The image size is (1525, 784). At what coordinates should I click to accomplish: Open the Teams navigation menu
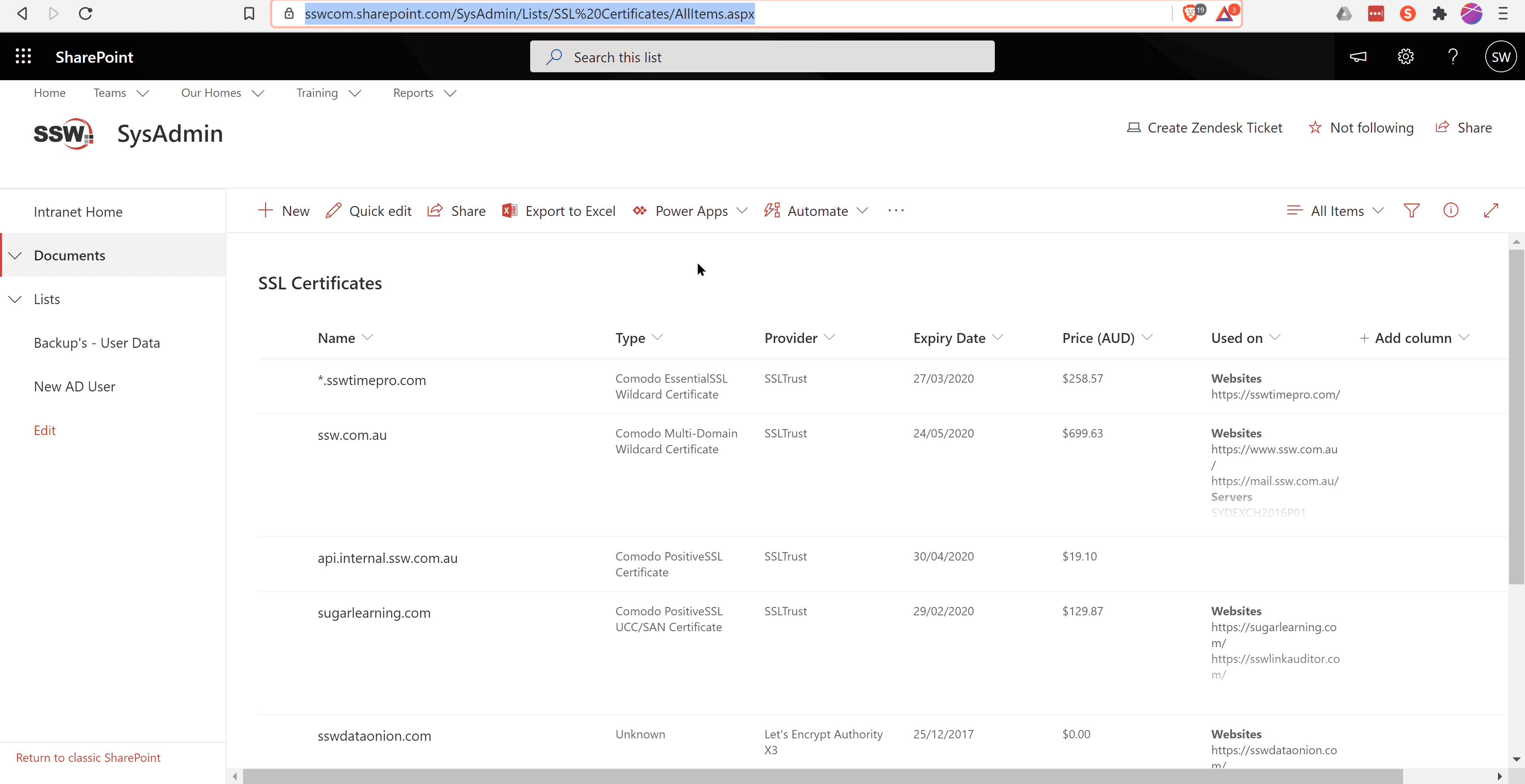tap(121, 93)
